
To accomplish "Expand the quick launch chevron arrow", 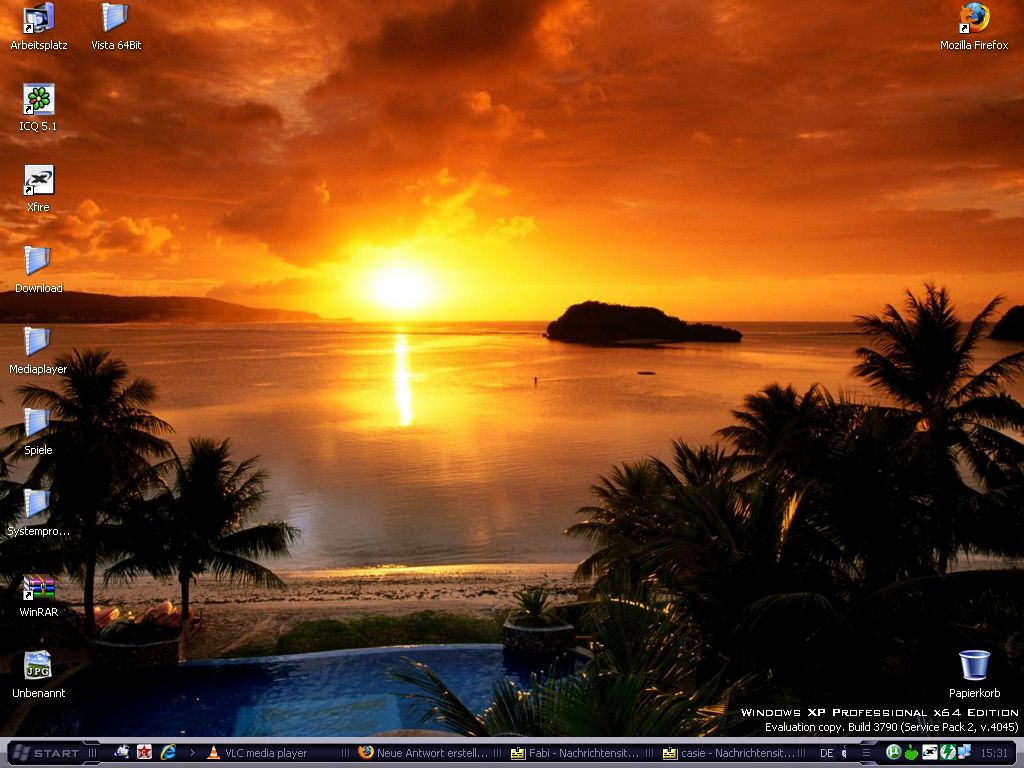I will coord(192,752).
